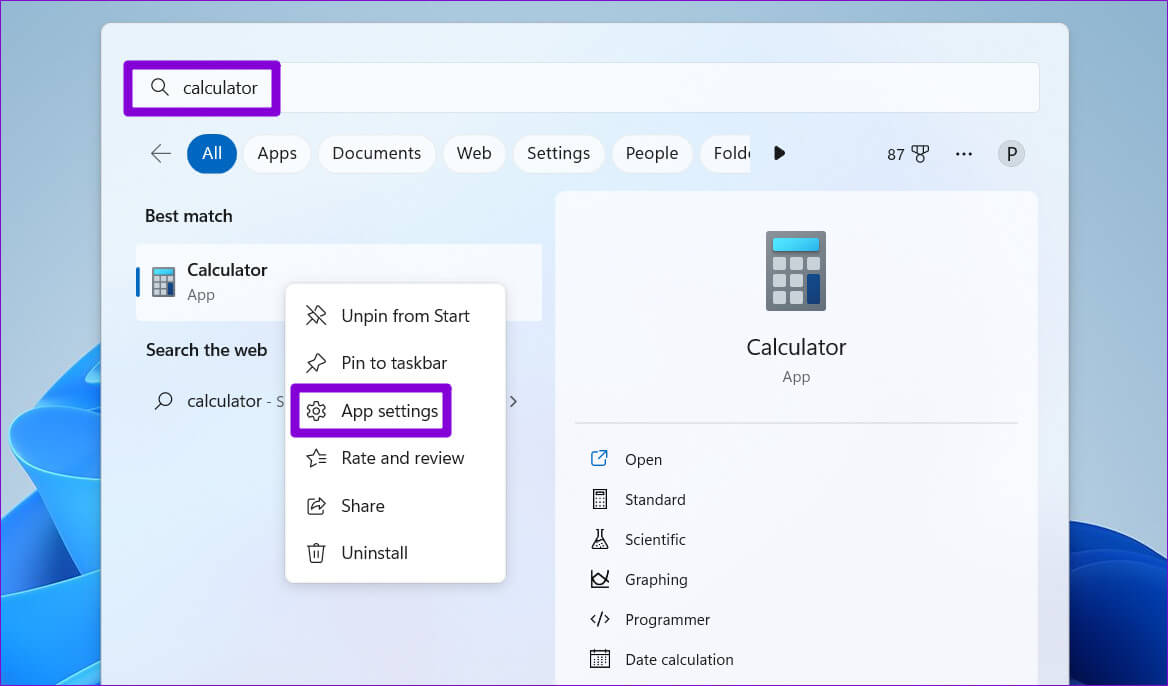Switch to the Apps filter tab
Screen dimensions: 1168x686
tap(276, 153)
